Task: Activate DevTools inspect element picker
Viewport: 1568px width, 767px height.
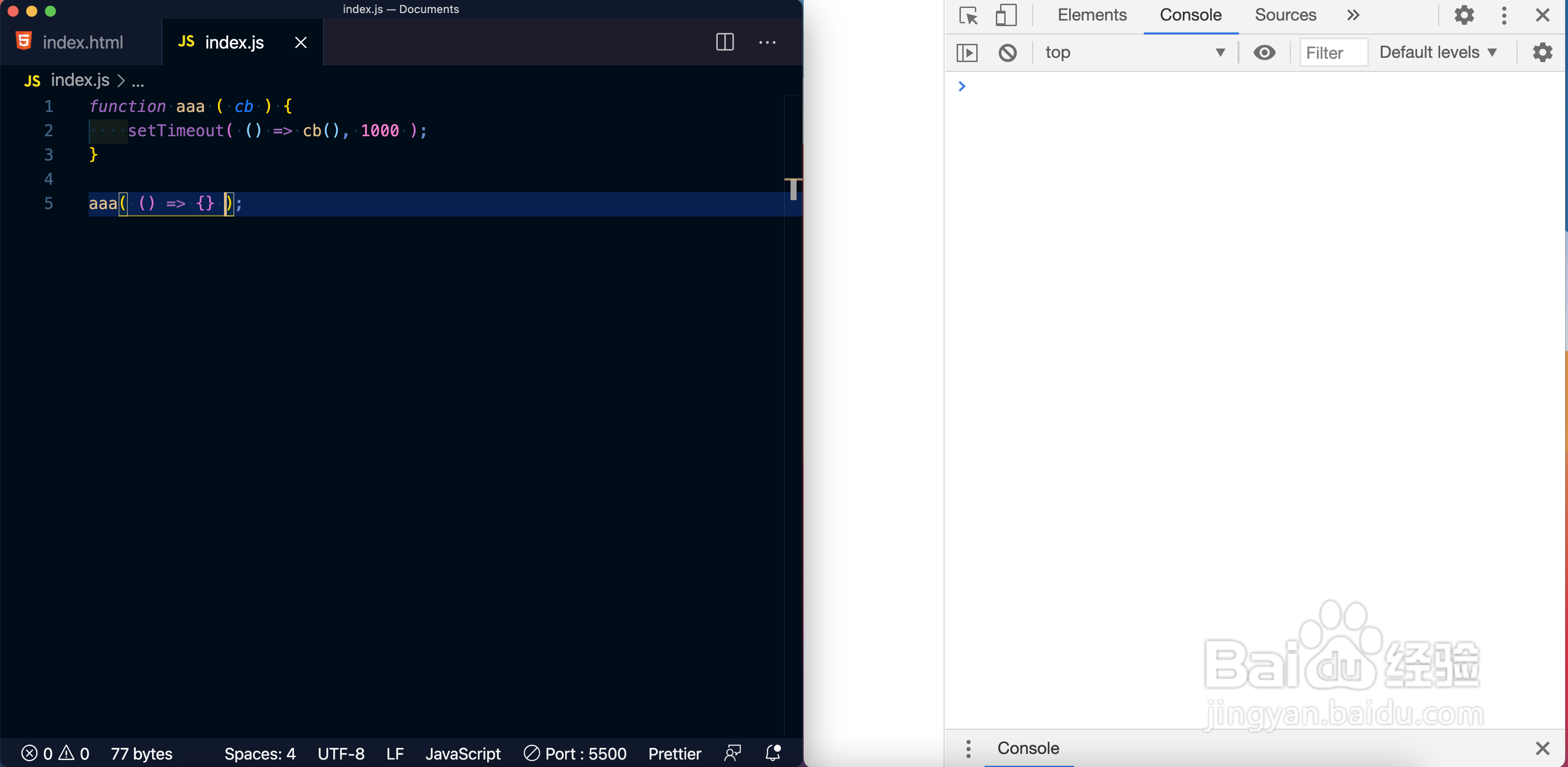Action: pyautogui.click(x=968, y=15)
